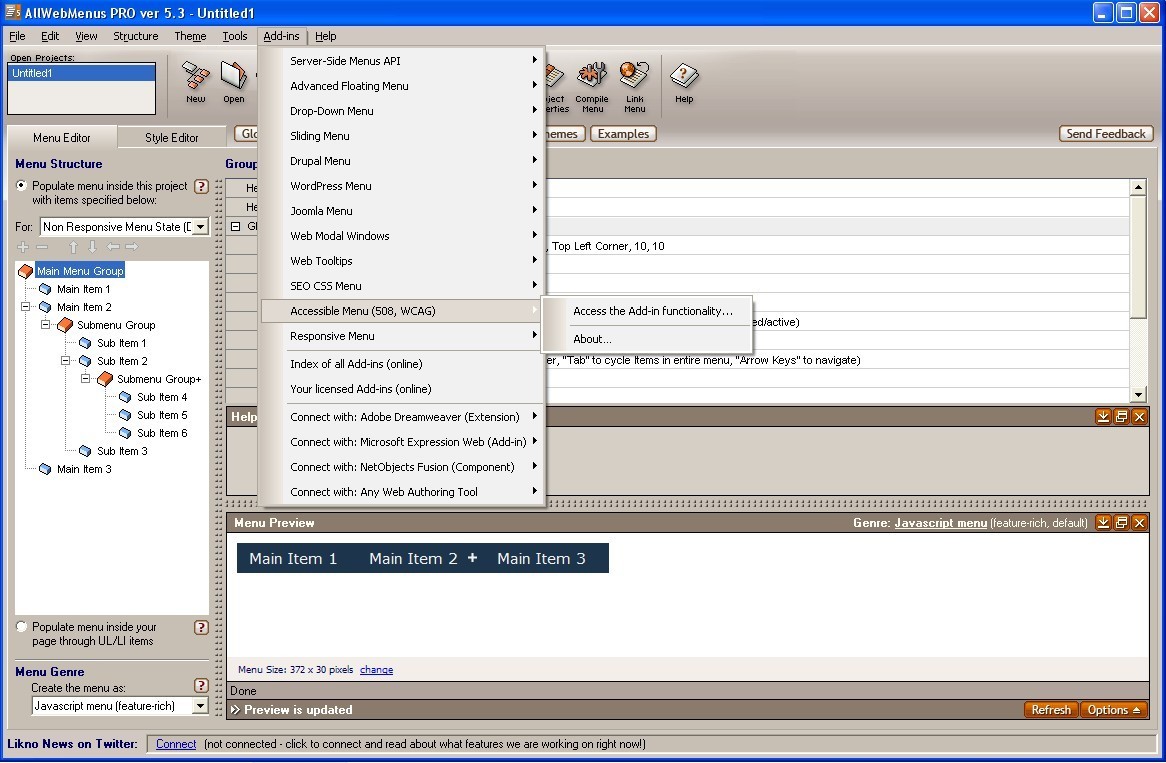Click the move item right arrow

(132, 247)
